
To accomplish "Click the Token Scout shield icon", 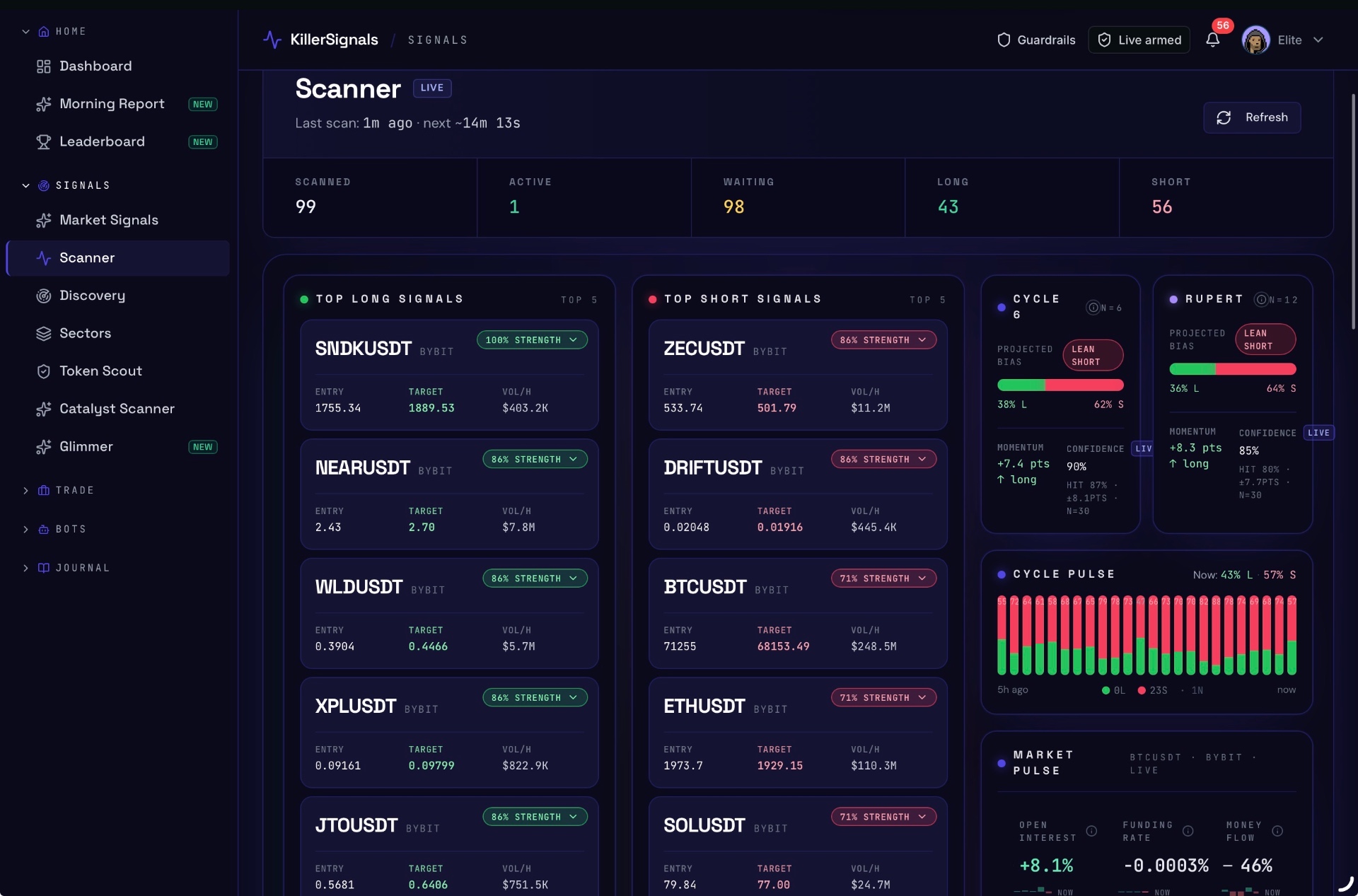I will [44, 371].
